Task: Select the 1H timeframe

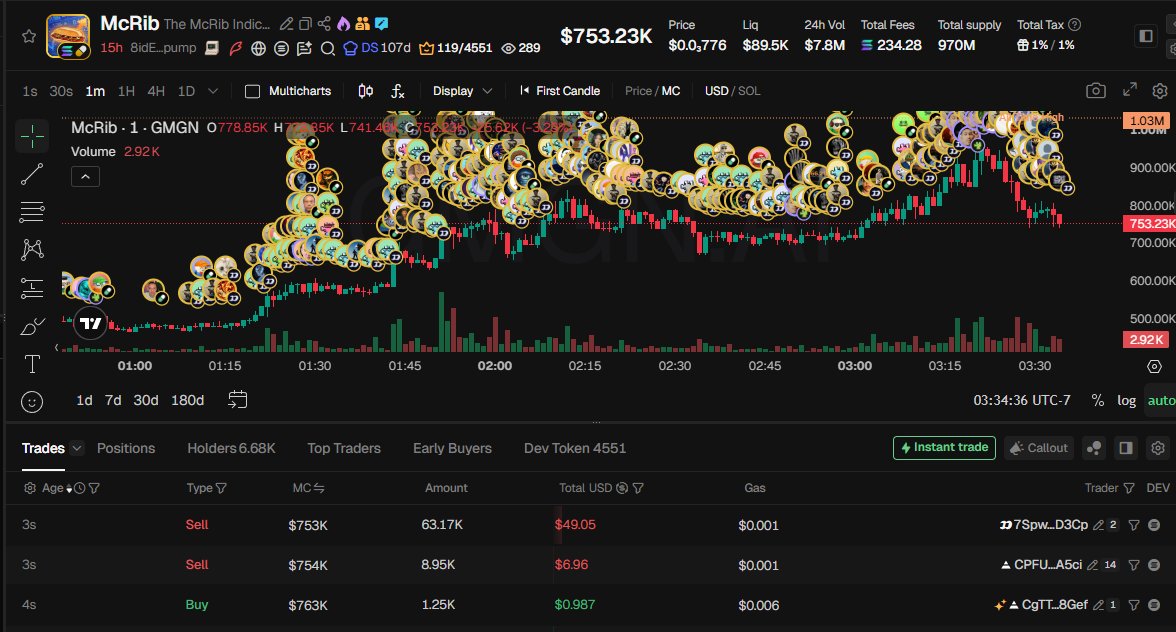Action: [127, 91]
